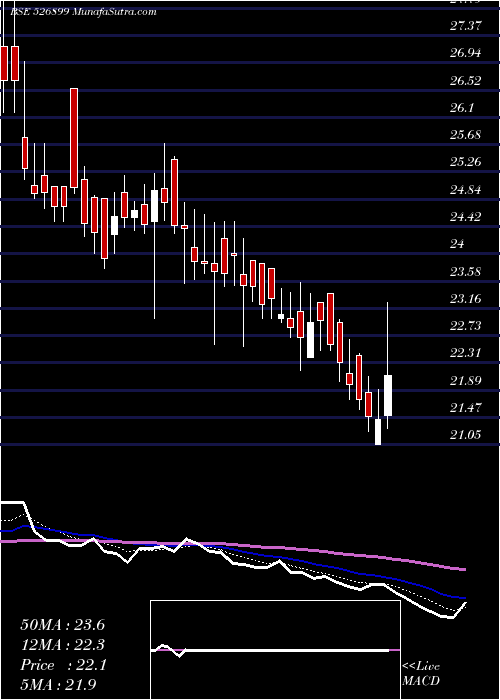Click the tall red candle reaching 26.52
Viewport: 500px width, 700px height.
pyautogui.click(x=74, y=138)
